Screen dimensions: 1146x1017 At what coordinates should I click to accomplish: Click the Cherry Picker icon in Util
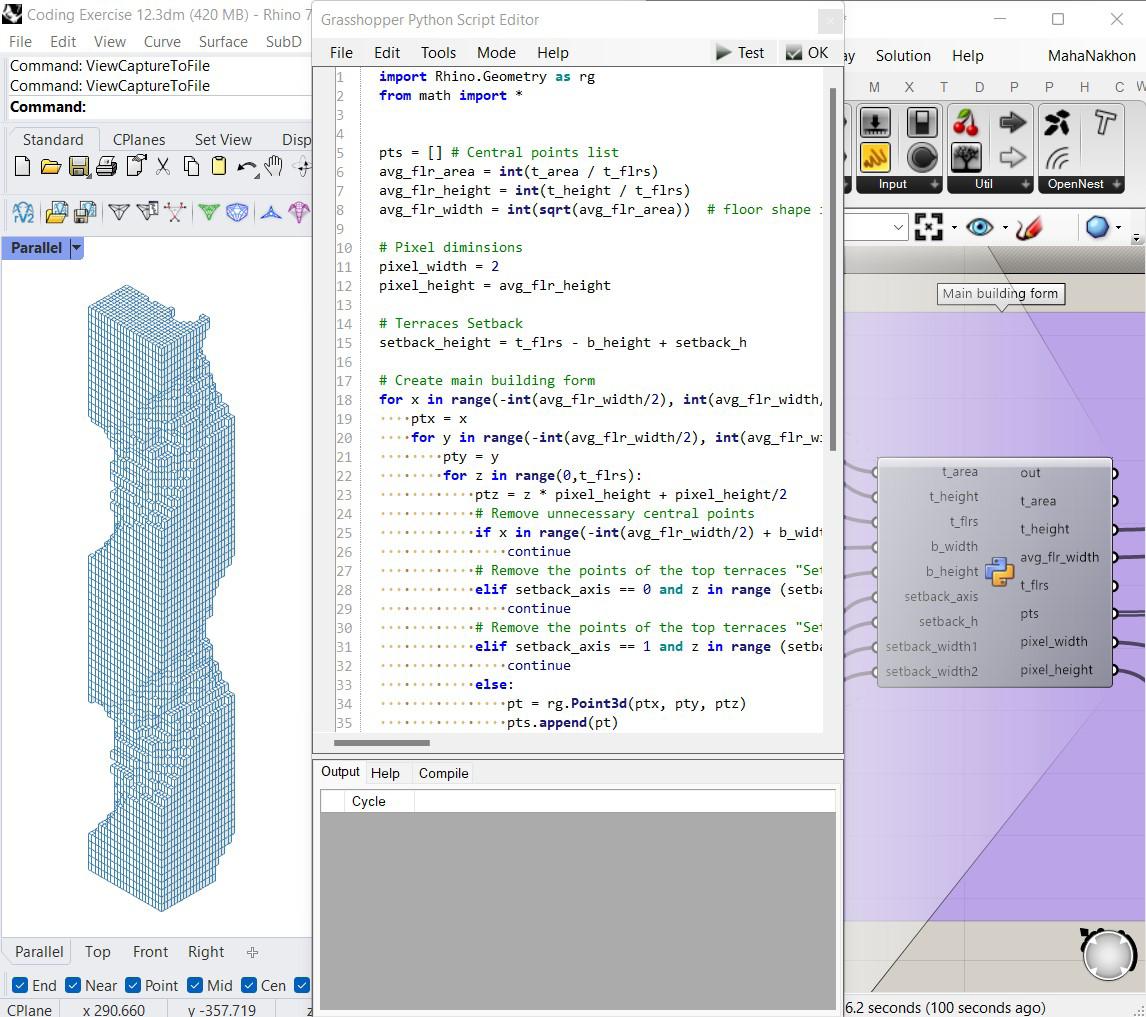coord(966,123)
